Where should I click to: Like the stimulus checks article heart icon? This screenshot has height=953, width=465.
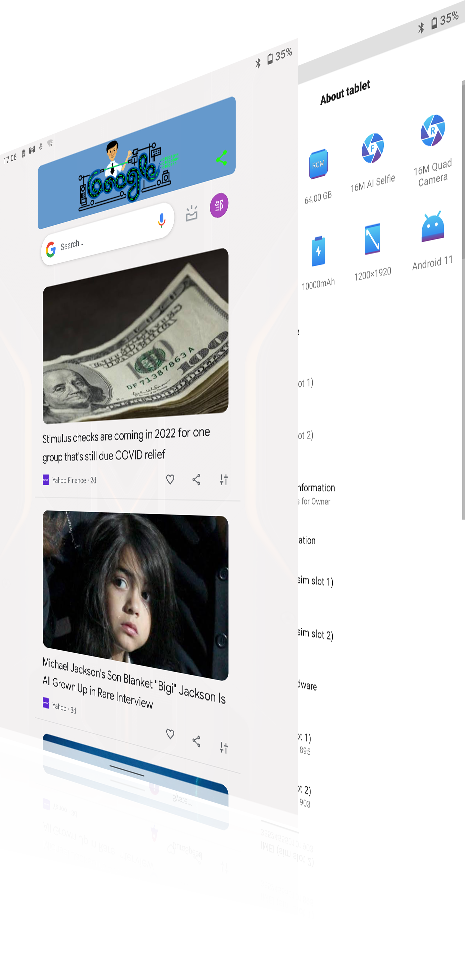point(170,480)
